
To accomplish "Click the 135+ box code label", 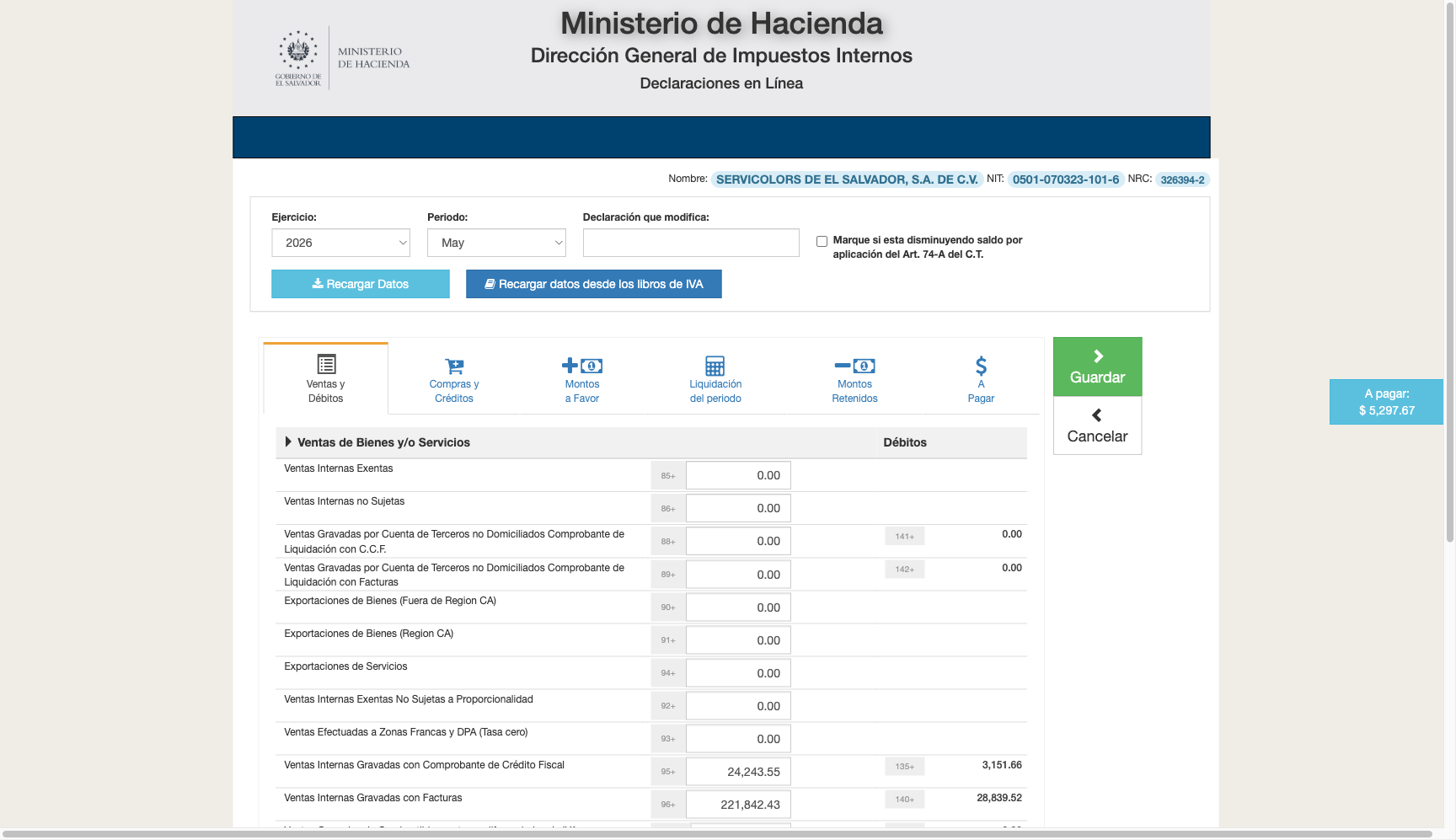I will coord(905,767).
